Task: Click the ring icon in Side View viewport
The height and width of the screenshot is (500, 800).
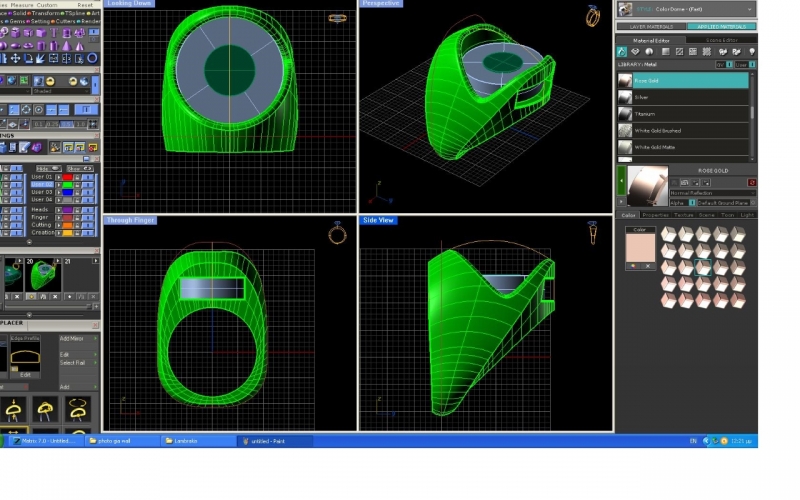Action: (592, 233)
